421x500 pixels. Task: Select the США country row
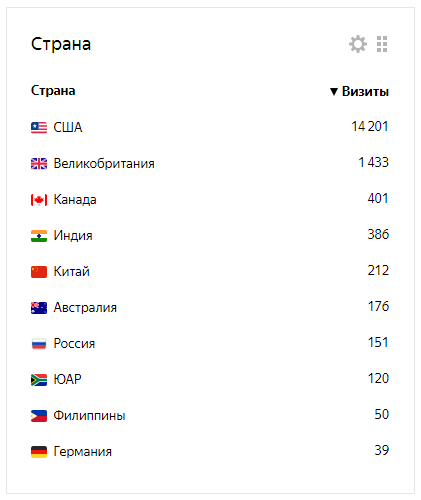pyautogui.click(x=210, y=127)
